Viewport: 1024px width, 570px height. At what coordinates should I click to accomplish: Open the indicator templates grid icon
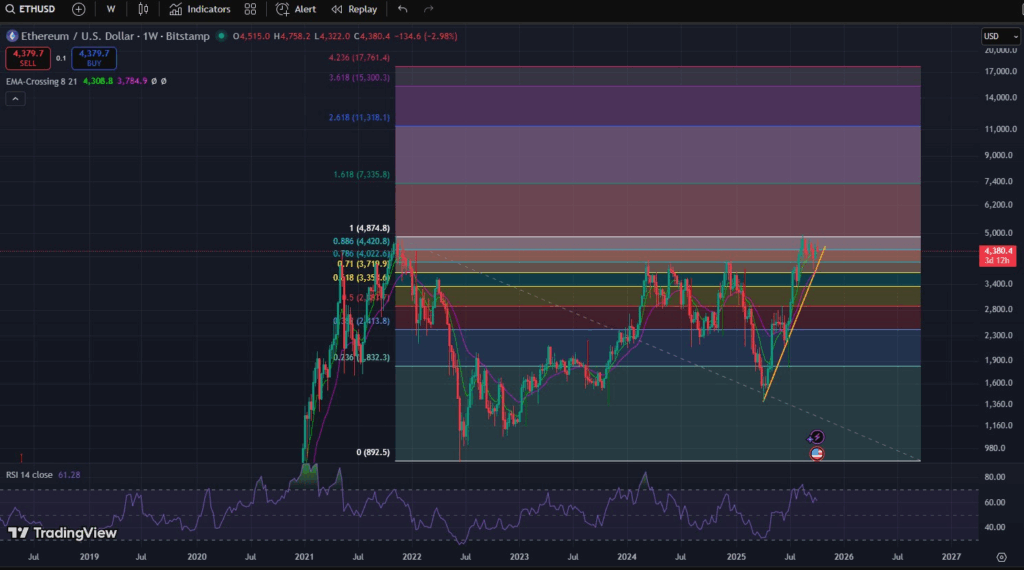[x=250, y=9]
